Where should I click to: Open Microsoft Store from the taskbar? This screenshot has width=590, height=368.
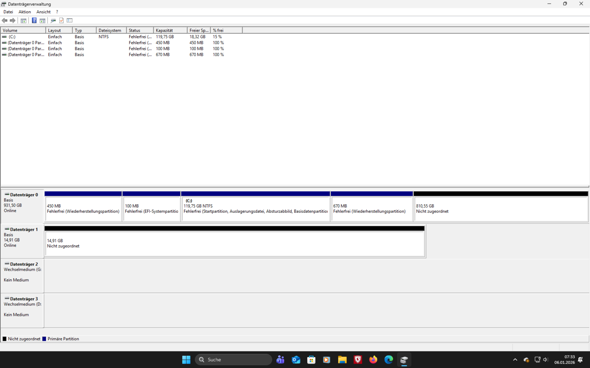(x=311, y=360)
